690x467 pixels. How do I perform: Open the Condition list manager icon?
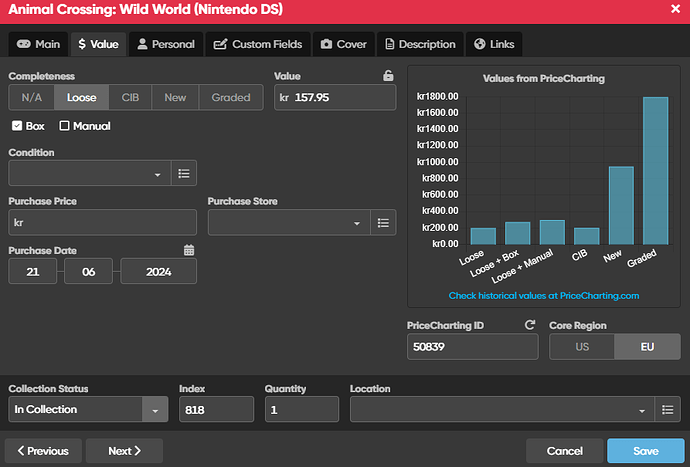[x=184, y=173]
